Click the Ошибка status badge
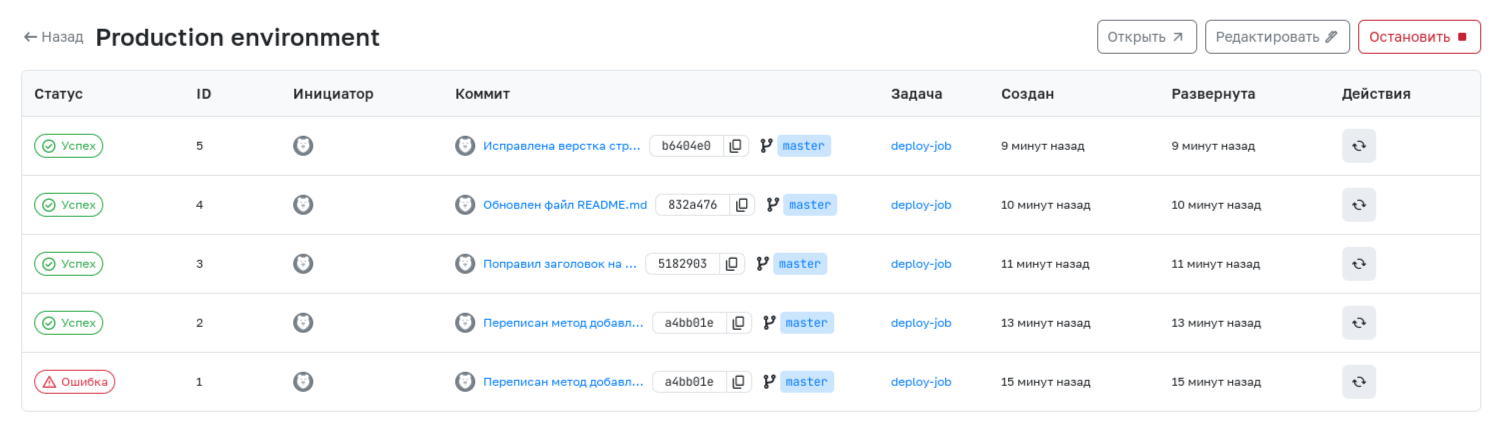The width and height of the screenshot is (1502, 426). (75, 382)
